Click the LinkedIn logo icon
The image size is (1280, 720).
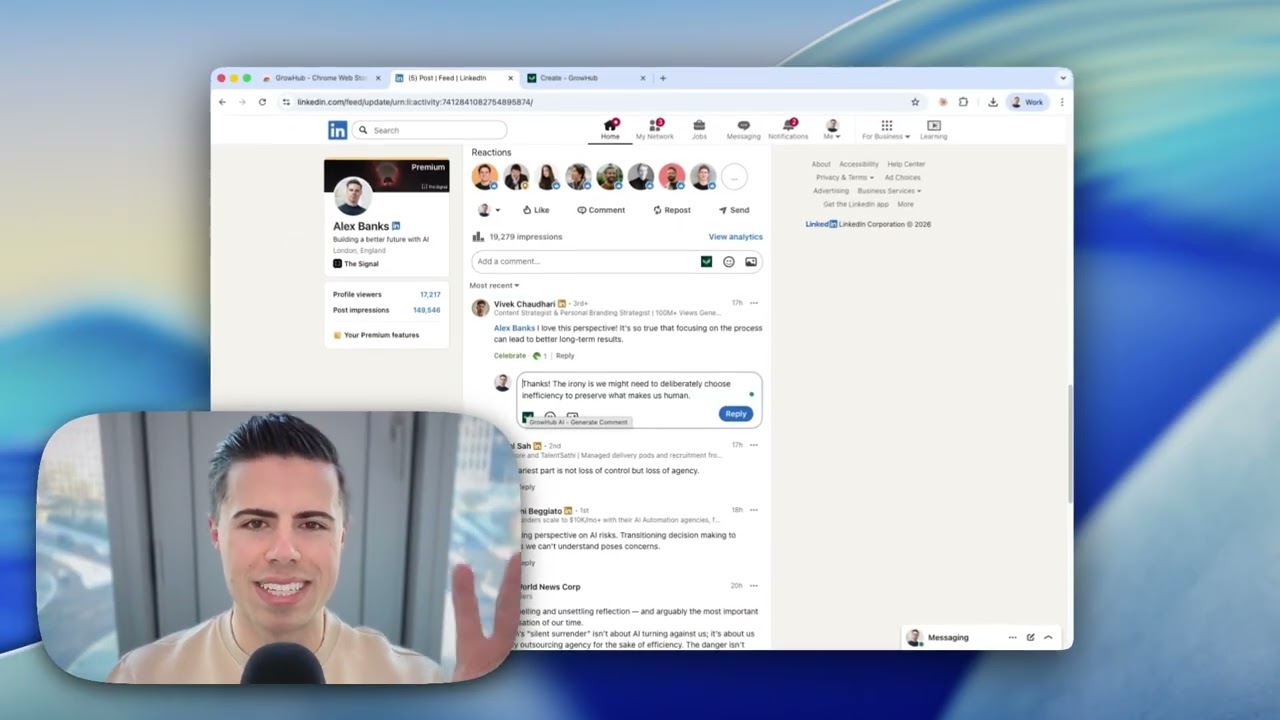click(x=338, y=130)
